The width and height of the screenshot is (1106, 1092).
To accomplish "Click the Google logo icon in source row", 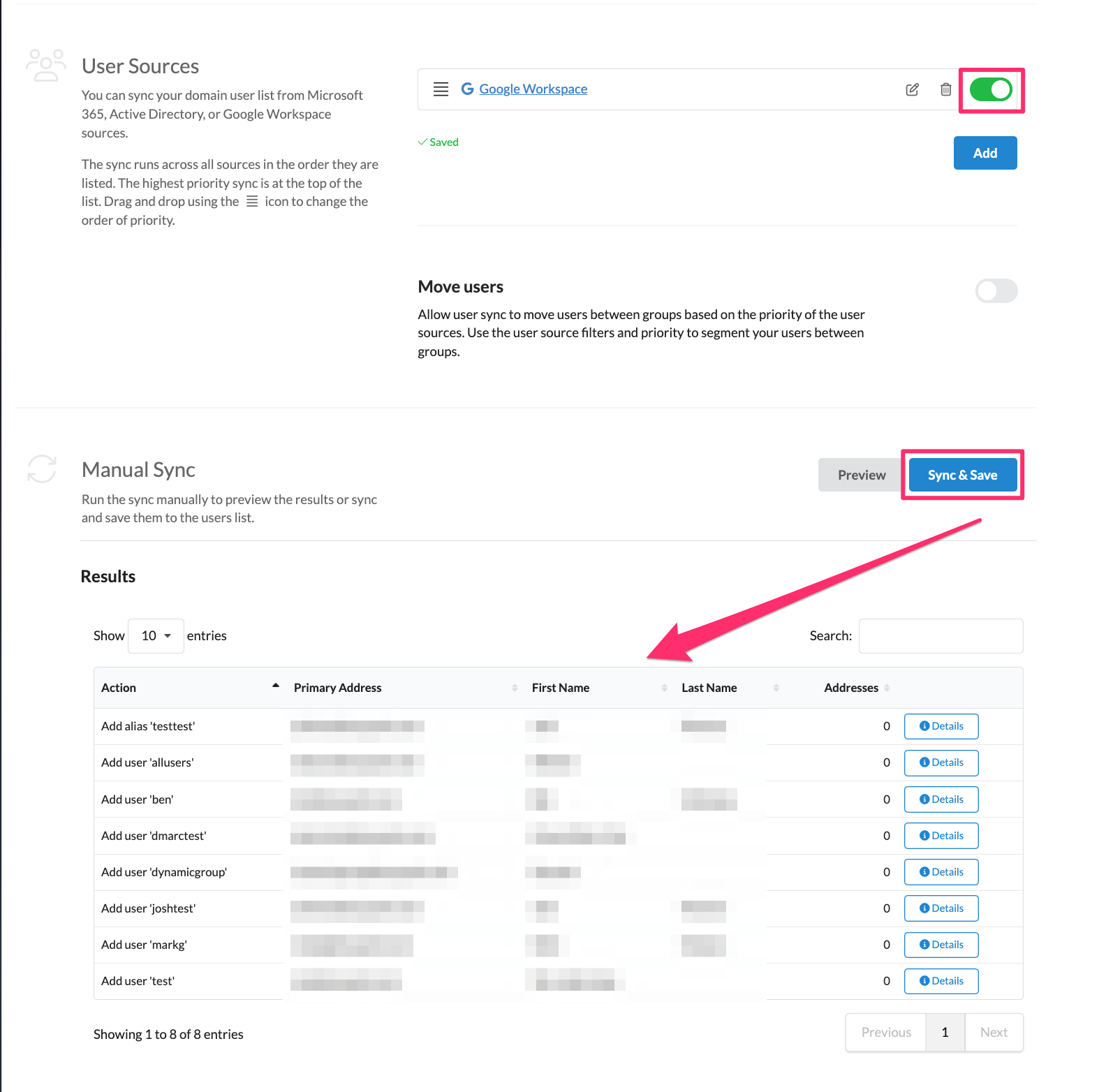I will pos(467,89).
